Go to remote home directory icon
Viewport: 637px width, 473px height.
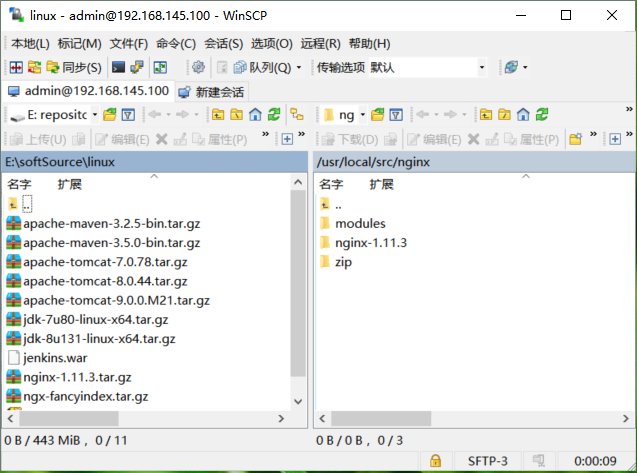pyautogui.click(x=523, y=115)
